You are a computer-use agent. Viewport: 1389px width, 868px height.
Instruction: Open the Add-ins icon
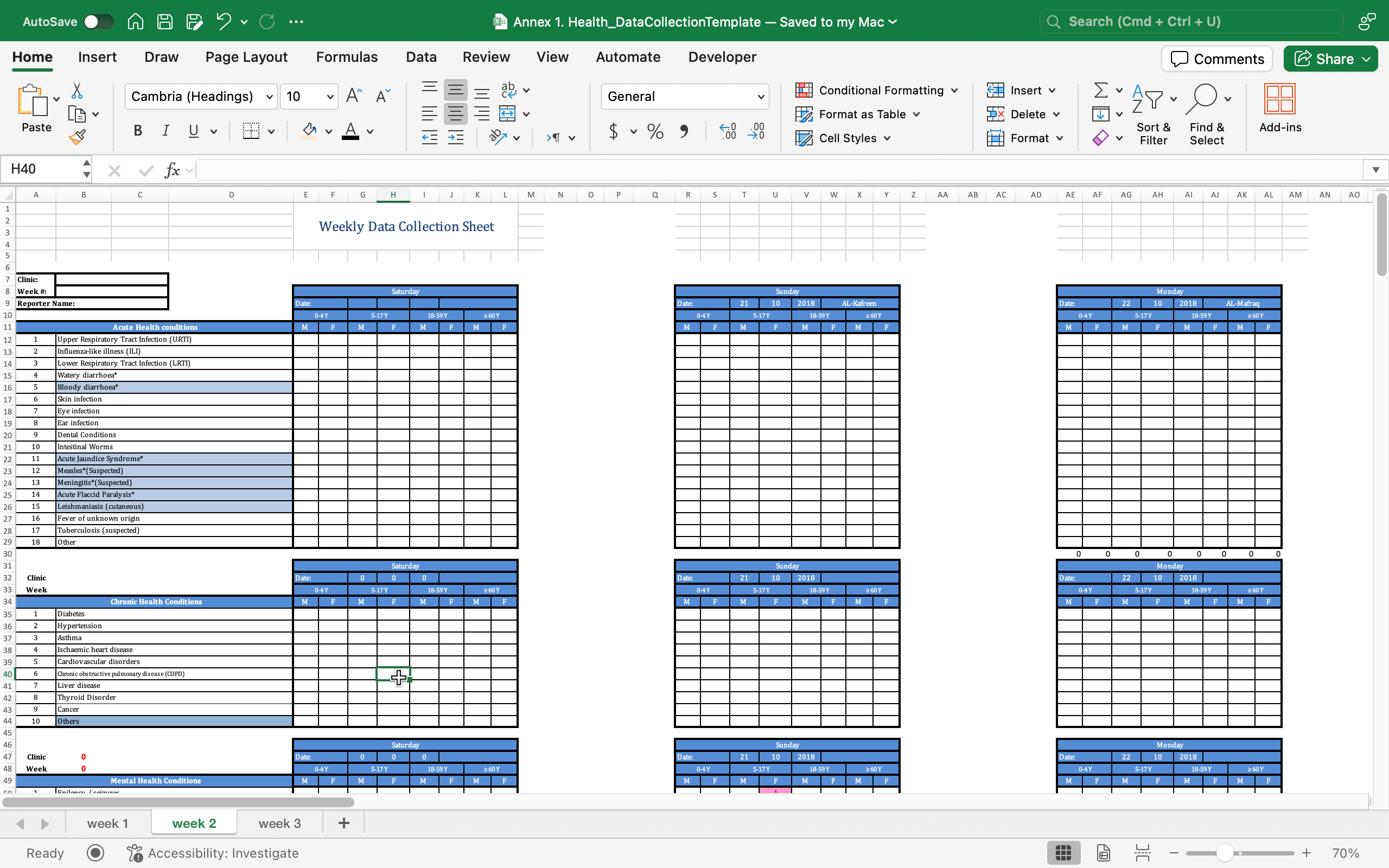tap(1279, 108)
